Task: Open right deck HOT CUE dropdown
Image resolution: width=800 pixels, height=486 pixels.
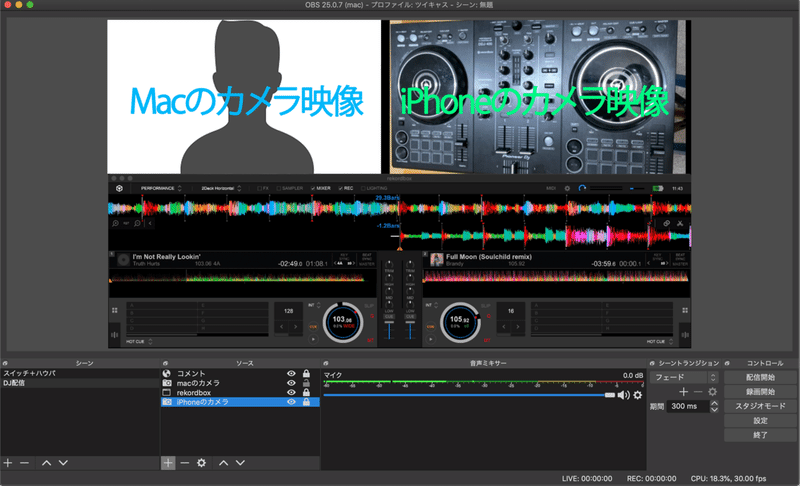Action: click(x=660, y=342)
